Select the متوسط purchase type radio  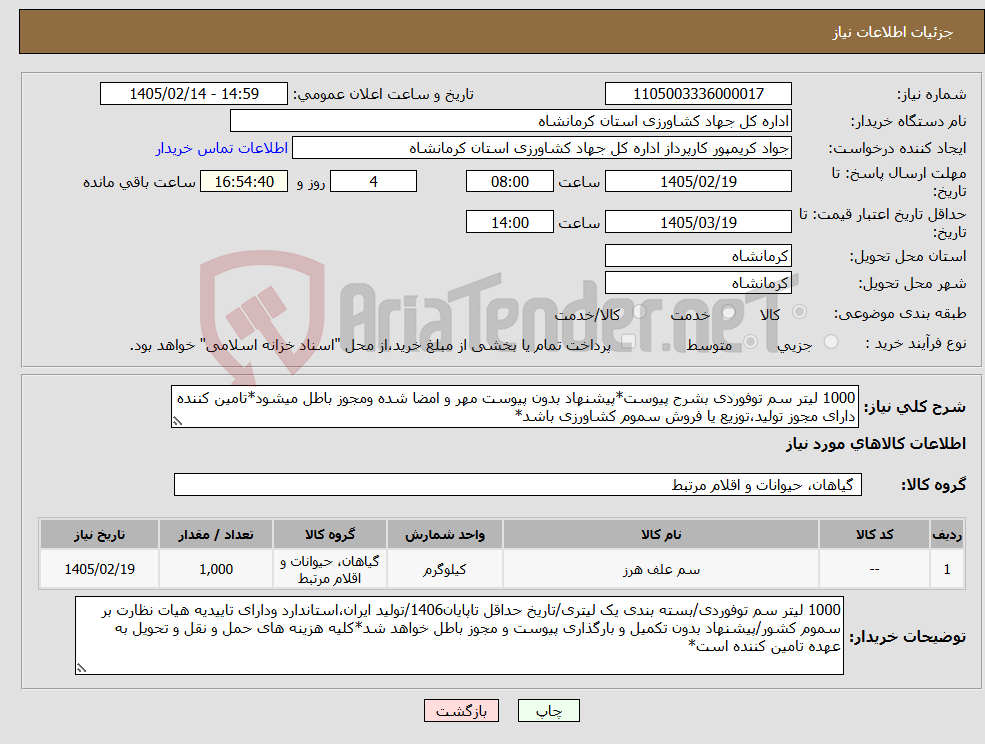(x=751, y=342)
